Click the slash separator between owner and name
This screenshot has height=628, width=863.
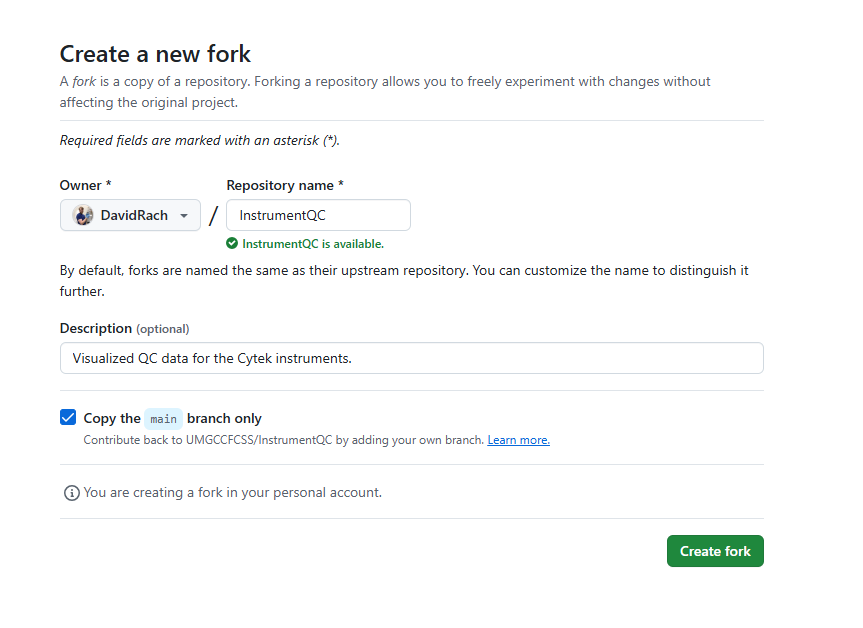(x=213, y=216)
